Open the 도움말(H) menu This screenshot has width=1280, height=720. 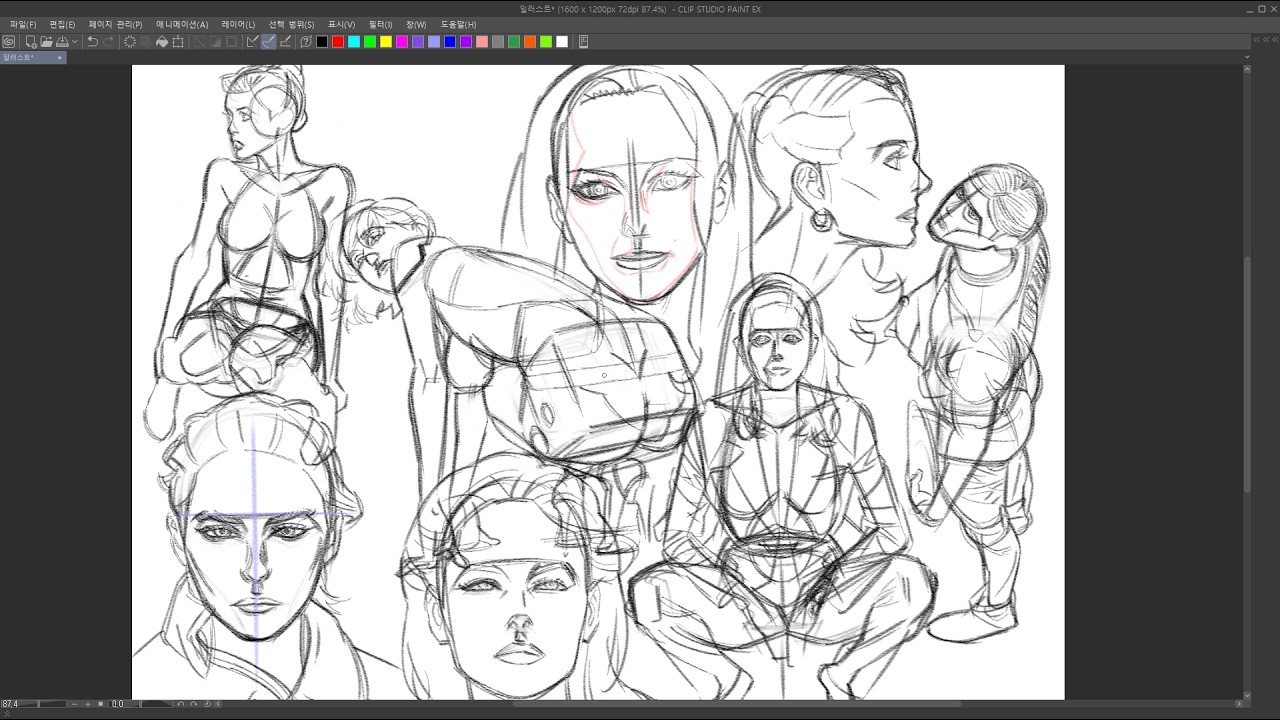[458, 24]
